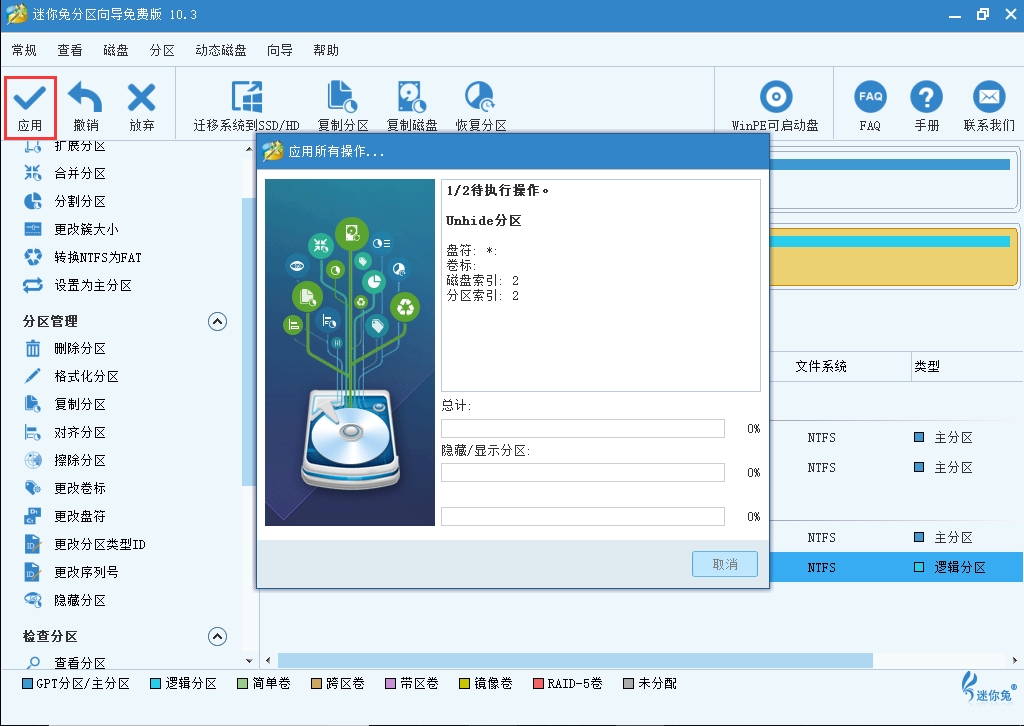Select 扩展分区 sidebar action

65,146
